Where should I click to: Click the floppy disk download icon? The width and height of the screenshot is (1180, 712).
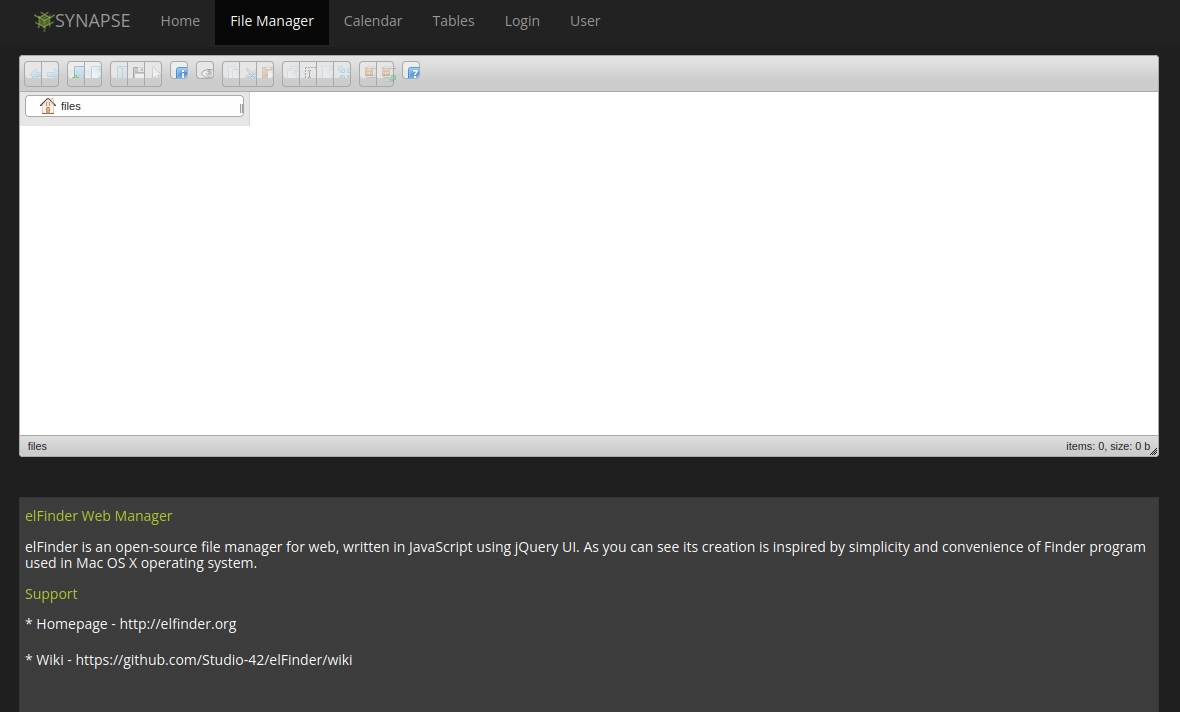pyautogui.click(x=137, y=73)
